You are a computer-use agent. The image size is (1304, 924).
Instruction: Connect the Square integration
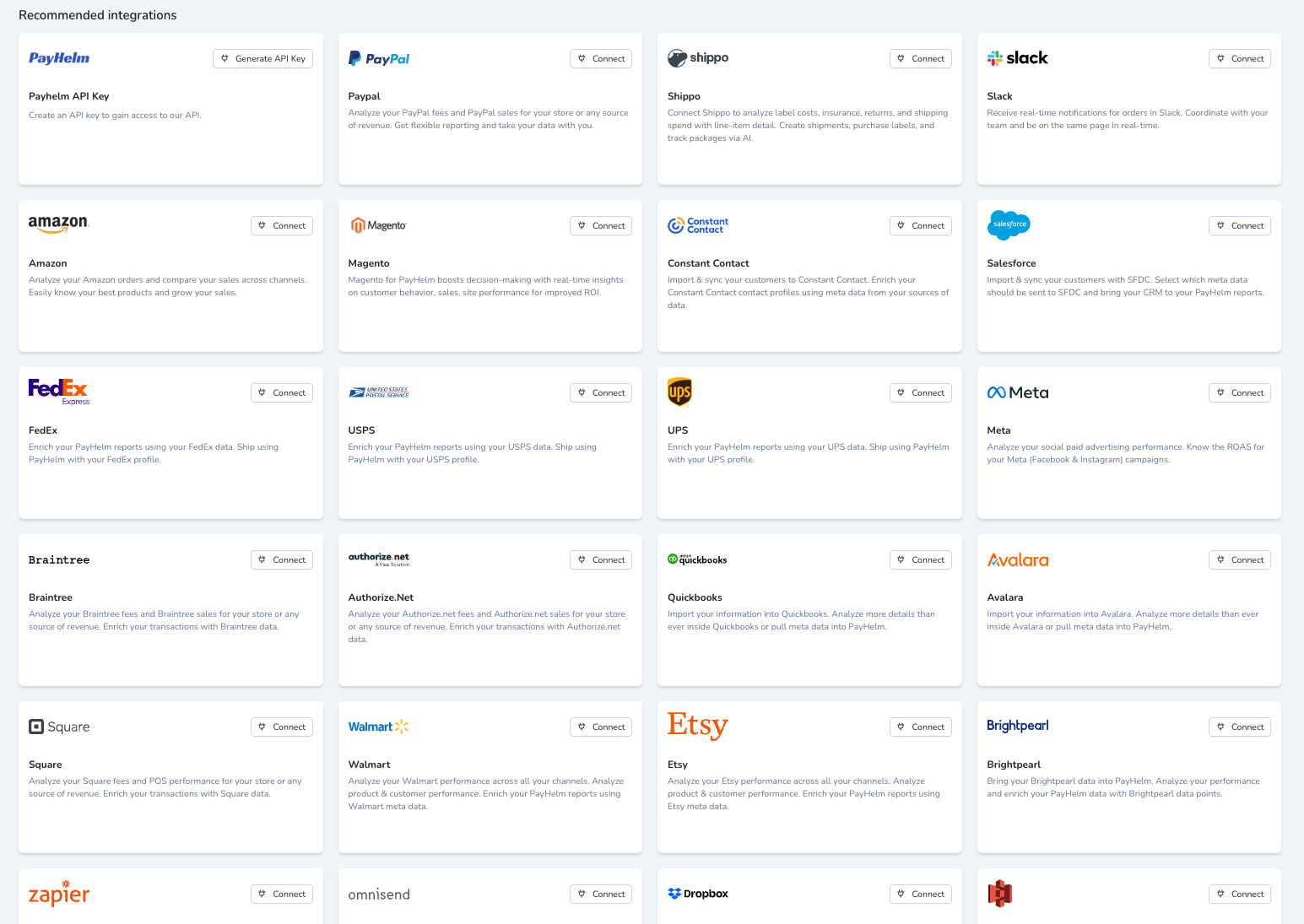tap(282, 727)
